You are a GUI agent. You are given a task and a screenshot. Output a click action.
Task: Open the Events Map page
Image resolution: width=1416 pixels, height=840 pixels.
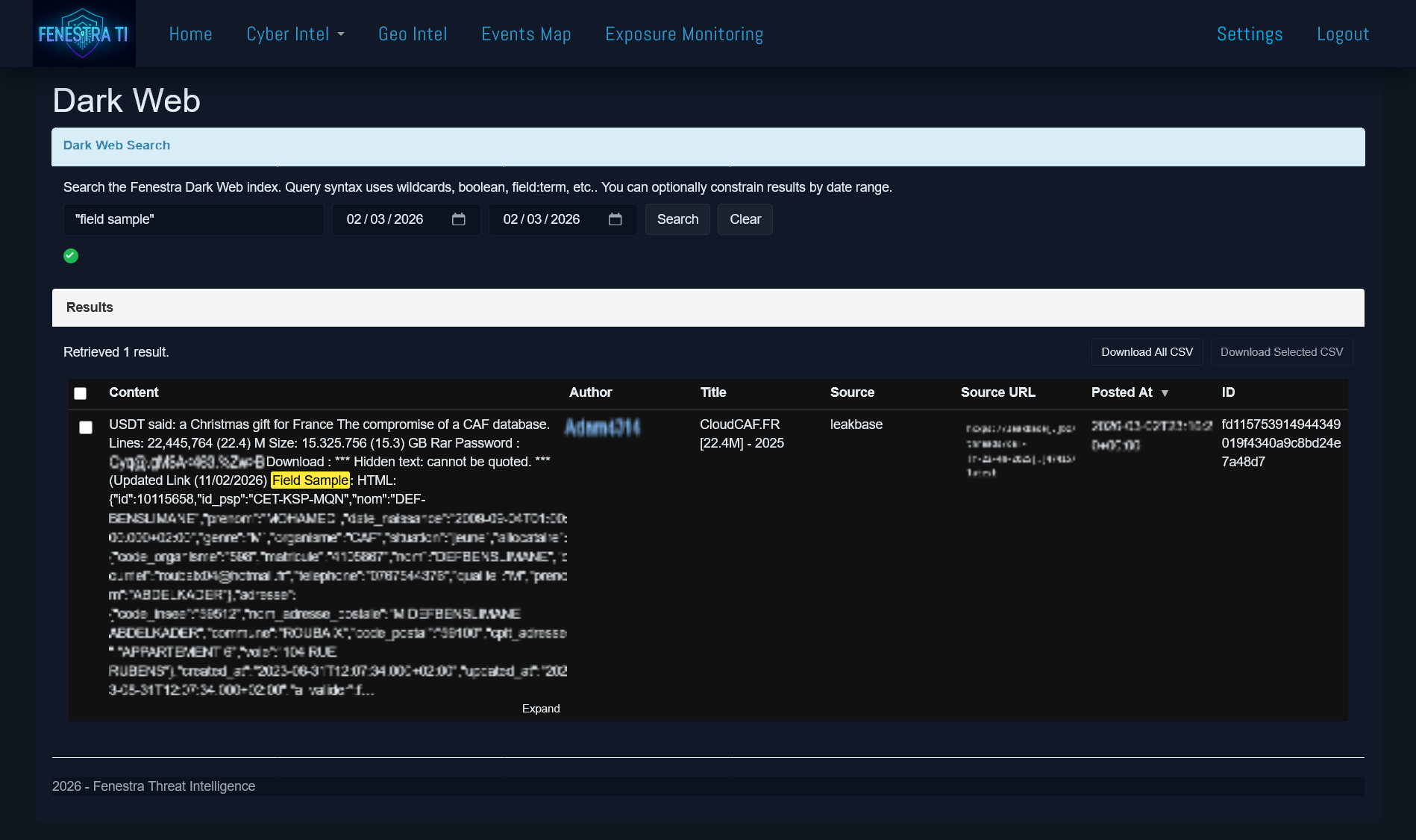click(526, 34)
